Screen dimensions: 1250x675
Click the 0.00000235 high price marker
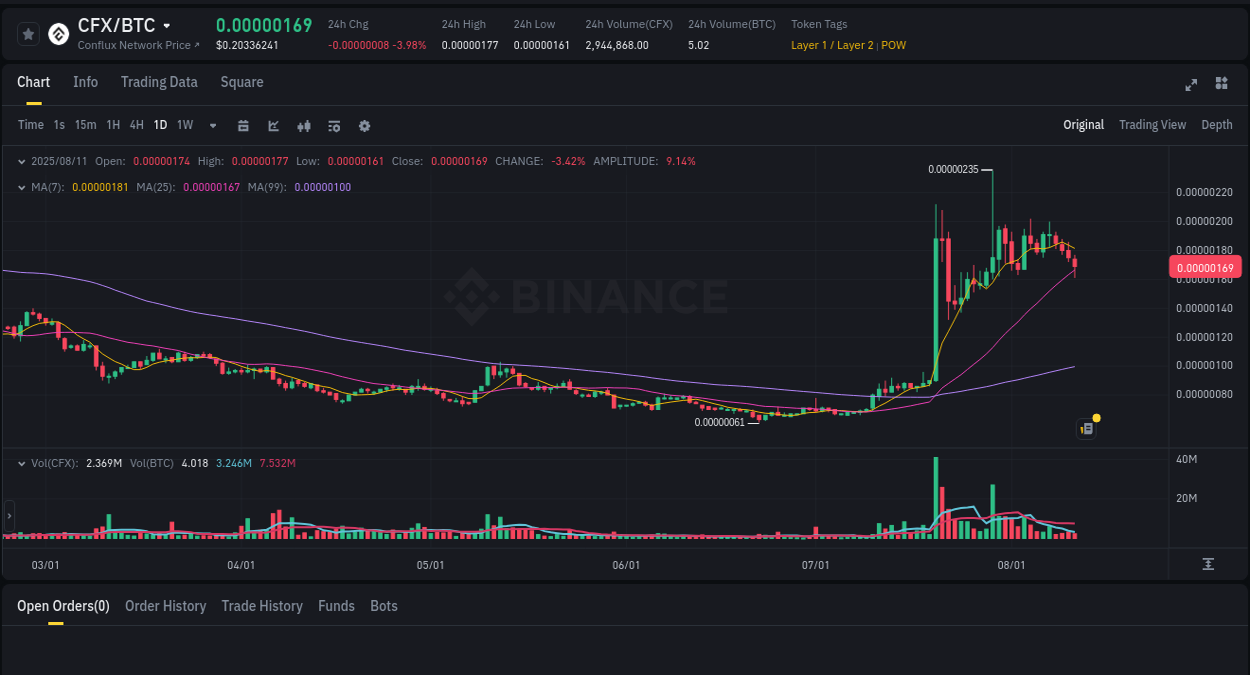953,169
